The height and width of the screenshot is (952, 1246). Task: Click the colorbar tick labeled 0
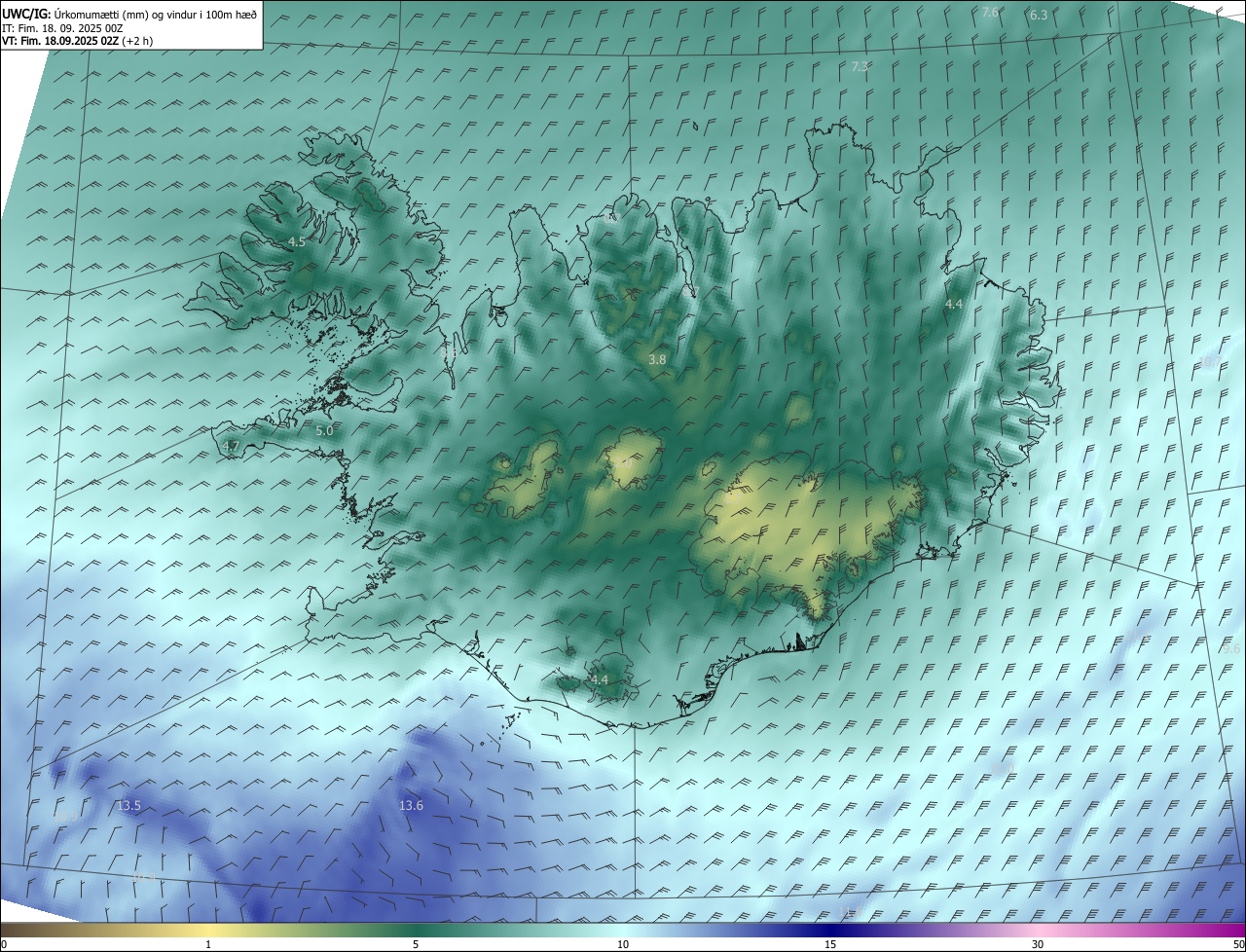4,945
